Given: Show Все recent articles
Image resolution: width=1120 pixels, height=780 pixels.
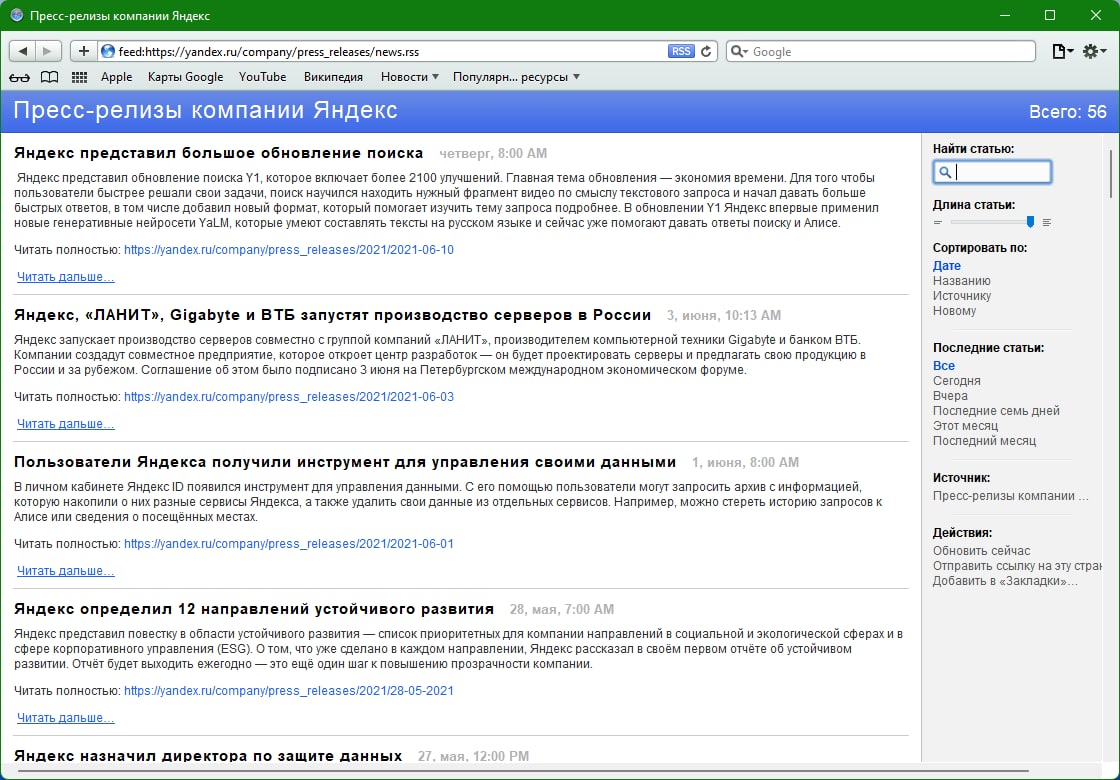Looking at the screenshot, I should tap(944, 366).
